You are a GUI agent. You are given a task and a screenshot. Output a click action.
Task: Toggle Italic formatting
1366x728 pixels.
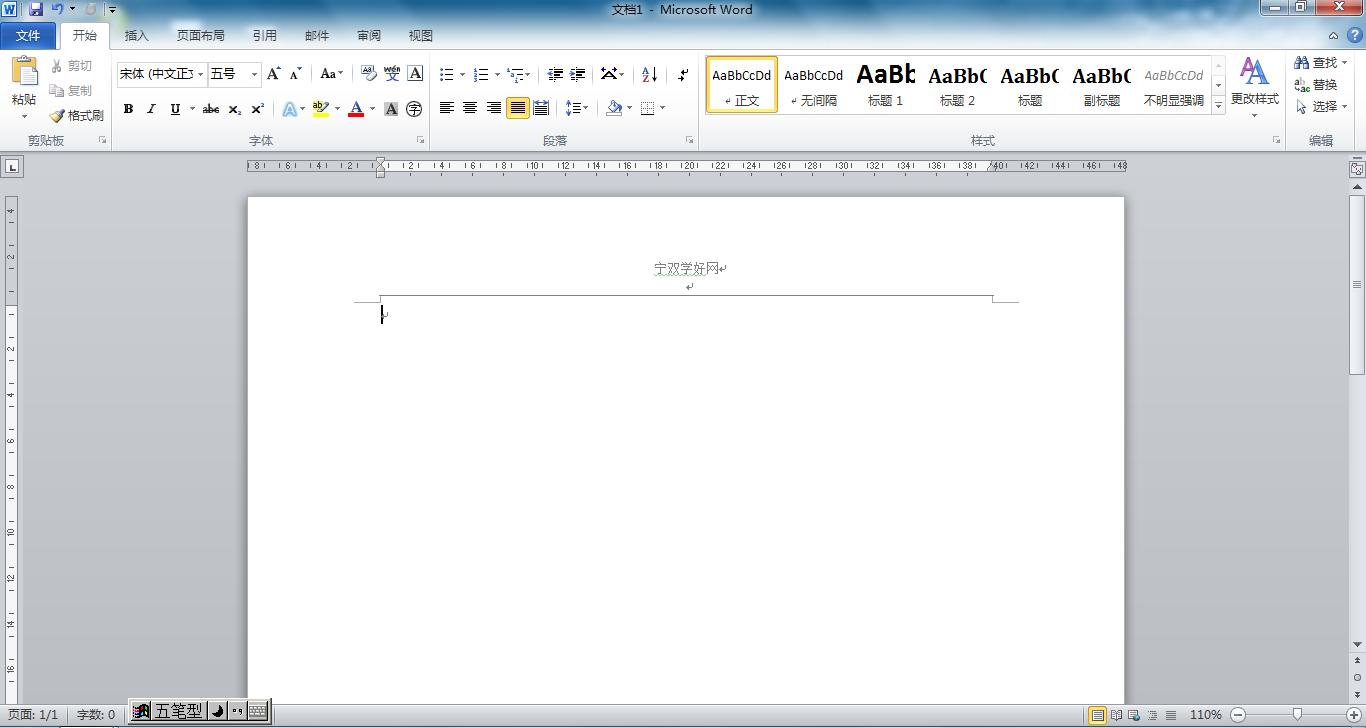point(151,109)
